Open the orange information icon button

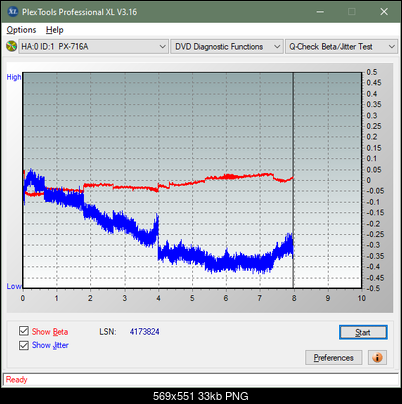(x=377, y=358)
